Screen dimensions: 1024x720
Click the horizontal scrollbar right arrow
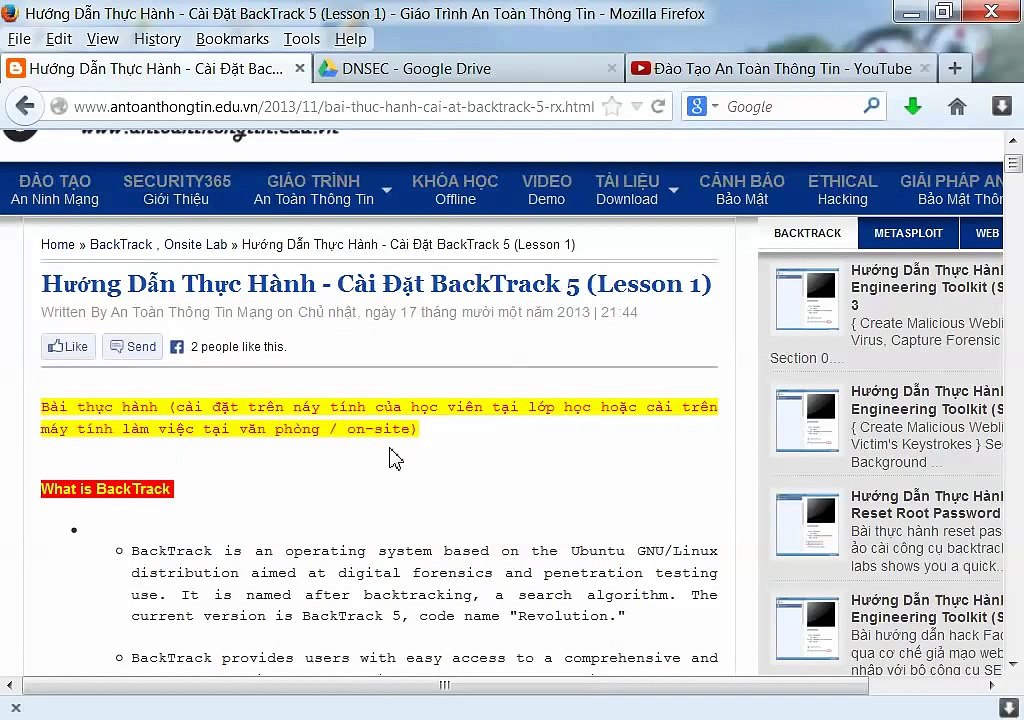[x=992, y=685]
